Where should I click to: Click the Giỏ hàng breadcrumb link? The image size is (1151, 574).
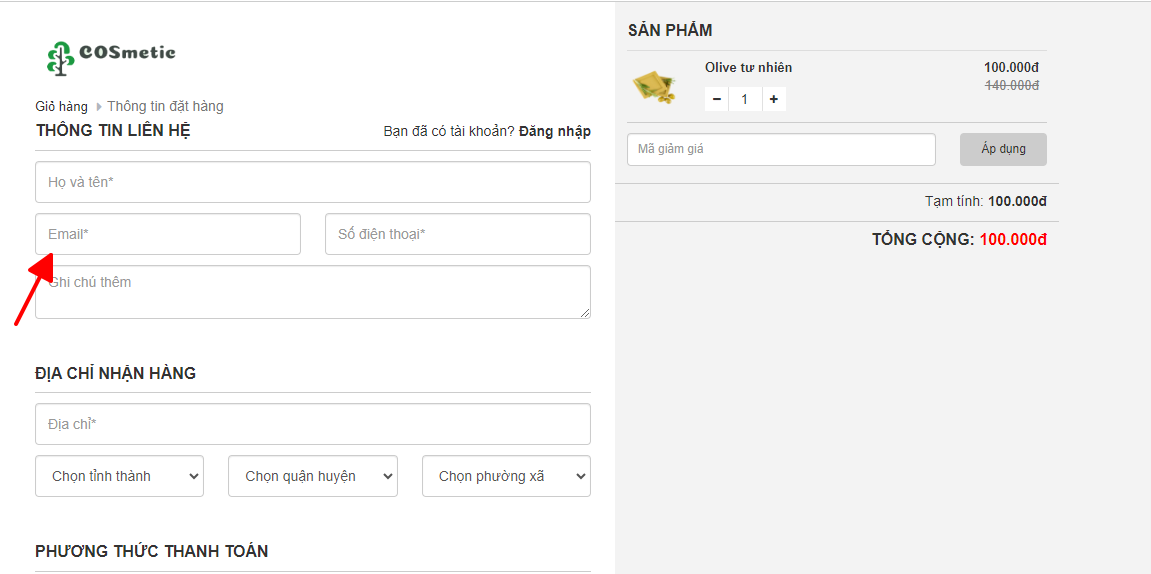[x=61, y=106]
